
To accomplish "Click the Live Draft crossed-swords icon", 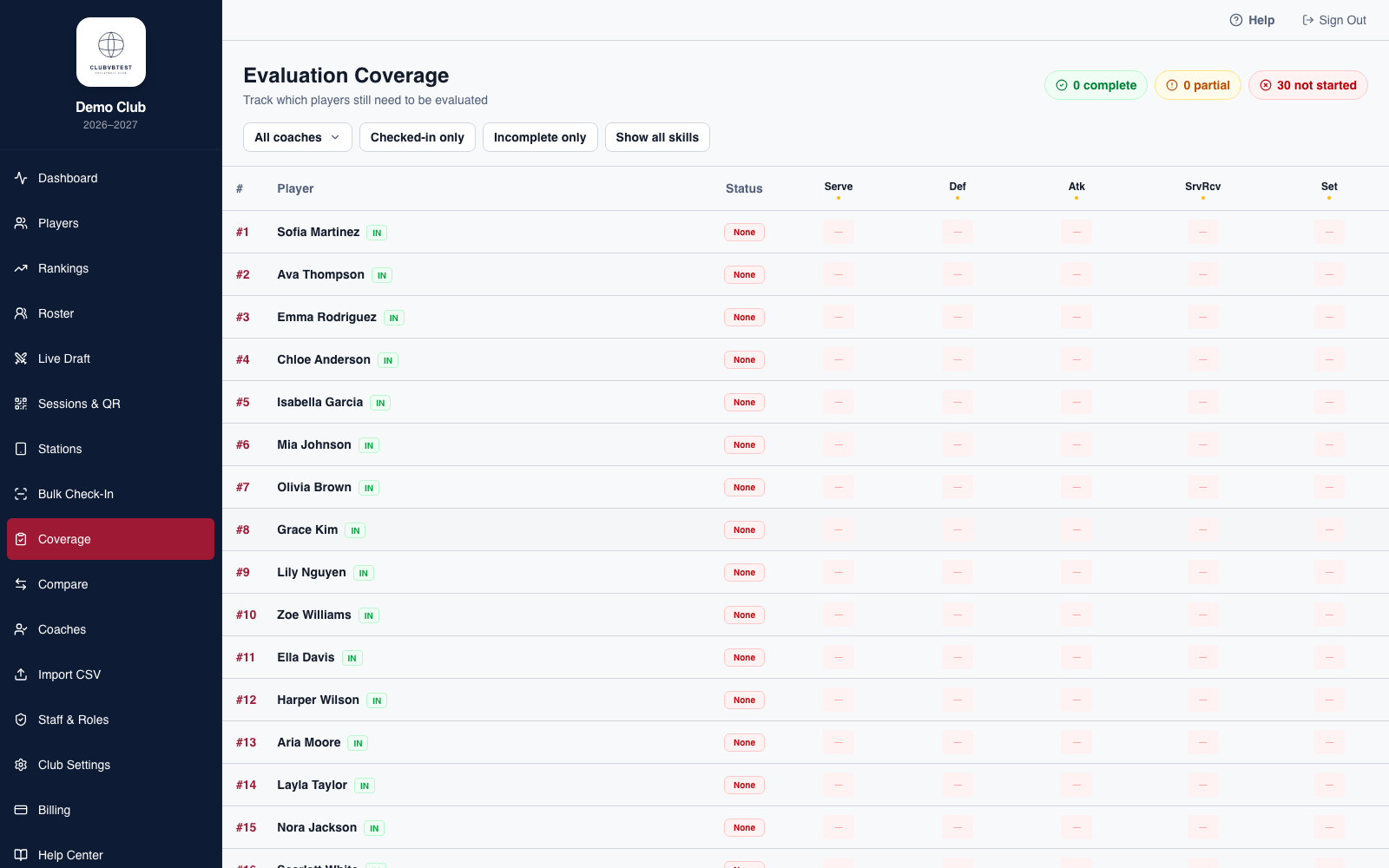I will pyautogui.click(x=21, y=358).
